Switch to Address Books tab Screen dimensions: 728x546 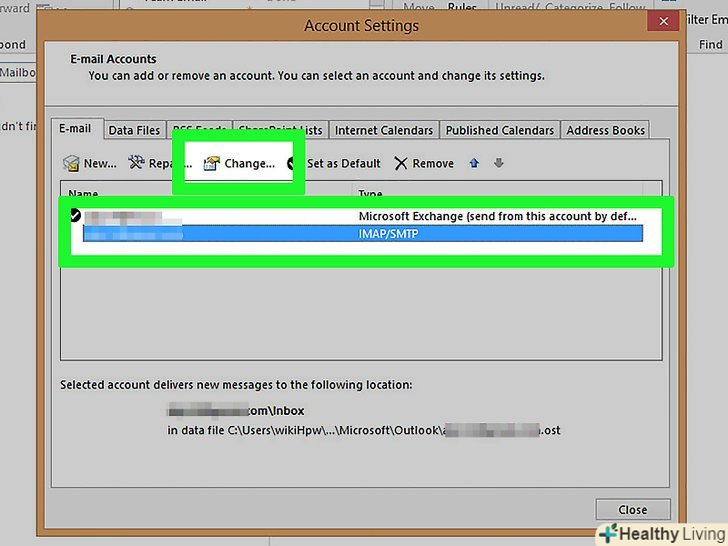click(605, 130)
